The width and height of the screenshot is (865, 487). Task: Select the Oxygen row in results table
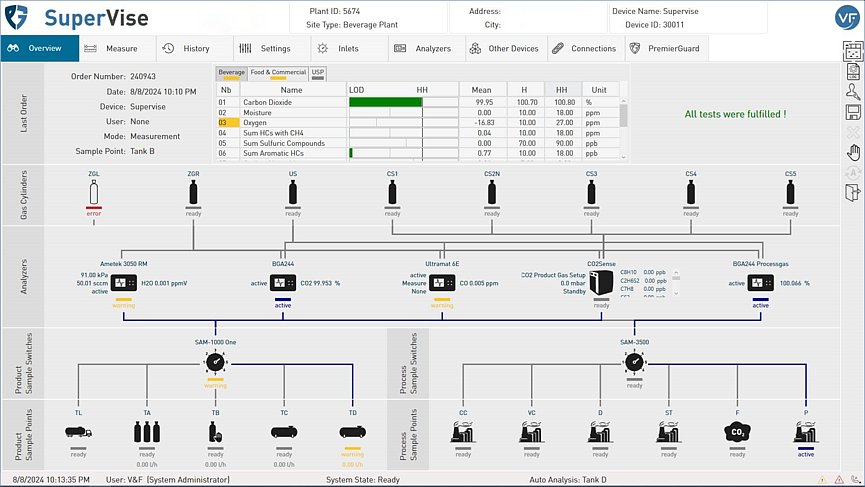(x=257, y=123)
